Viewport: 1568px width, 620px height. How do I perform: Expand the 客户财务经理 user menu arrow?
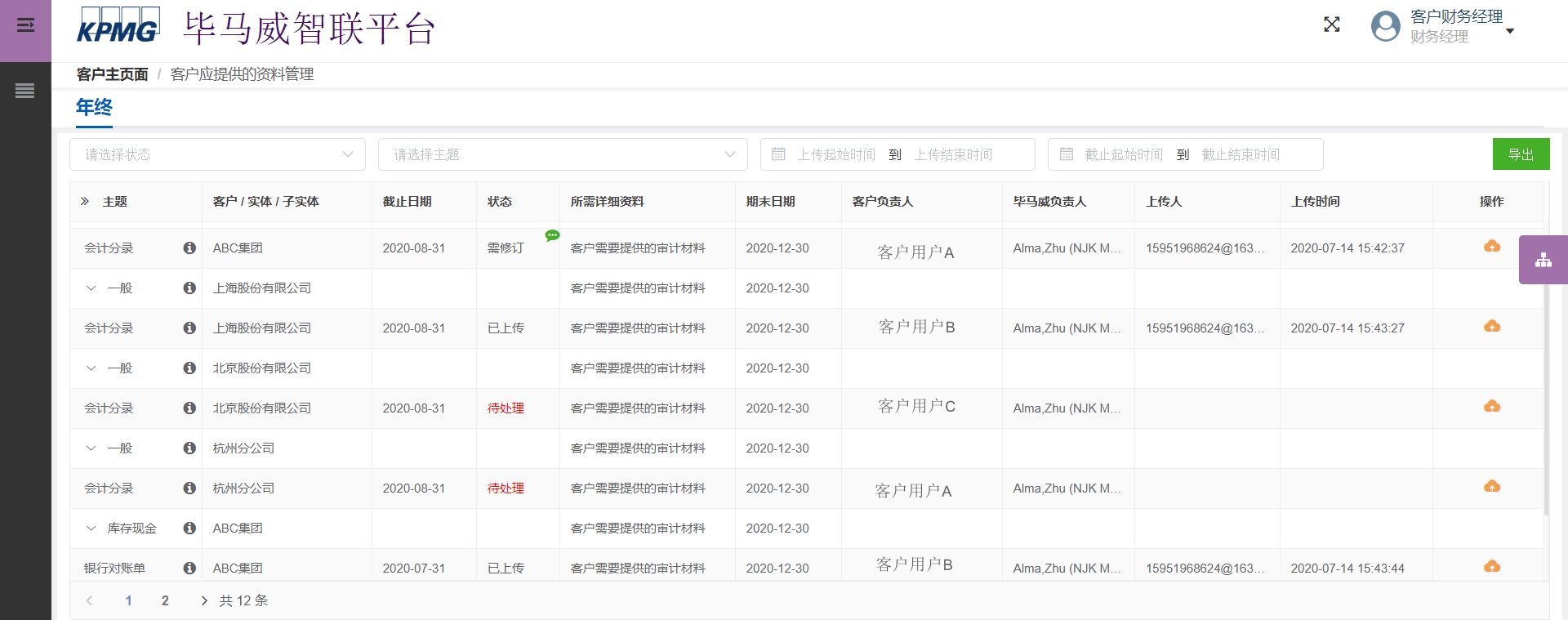(1510, 31)
